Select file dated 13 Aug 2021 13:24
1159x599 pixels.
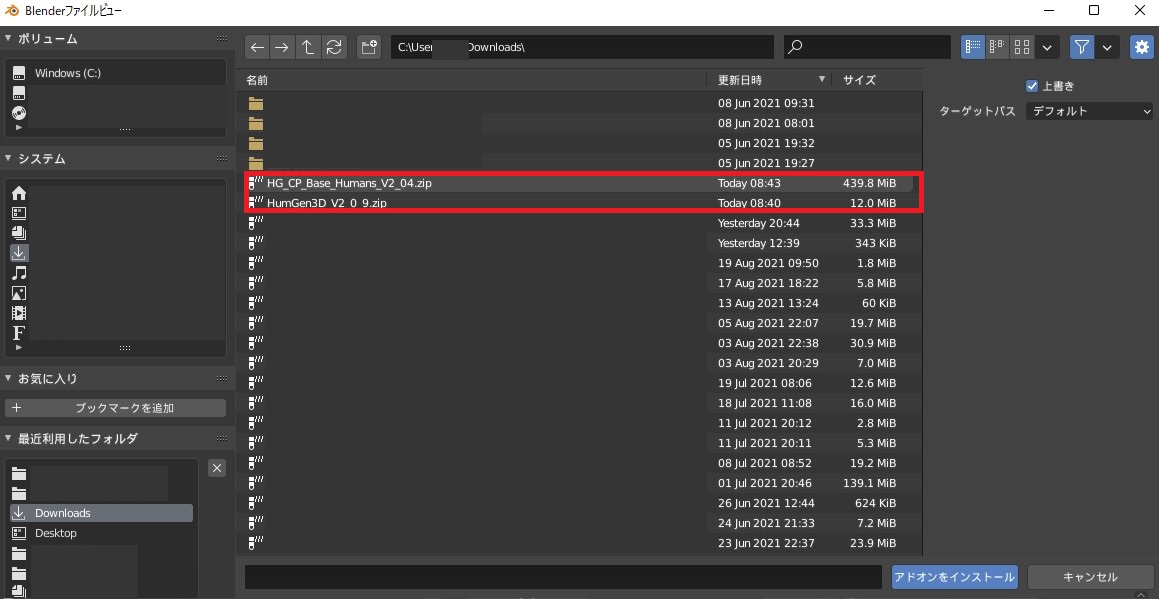[580, 303]
